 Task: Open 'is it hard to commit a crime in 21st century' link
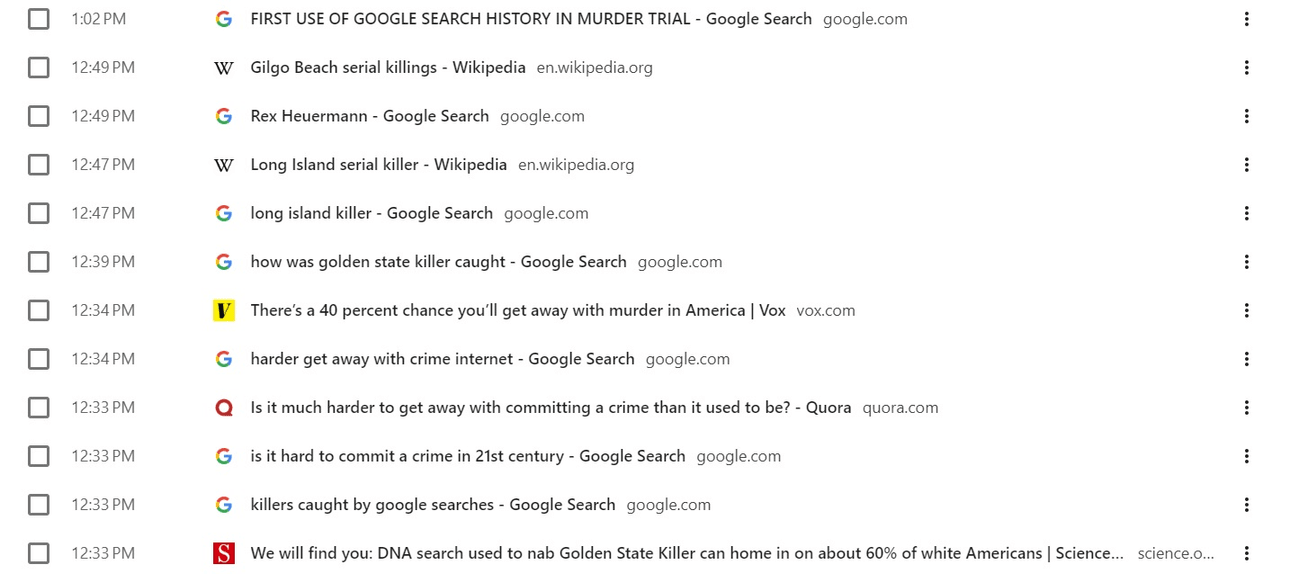click(x=467, y=456)
